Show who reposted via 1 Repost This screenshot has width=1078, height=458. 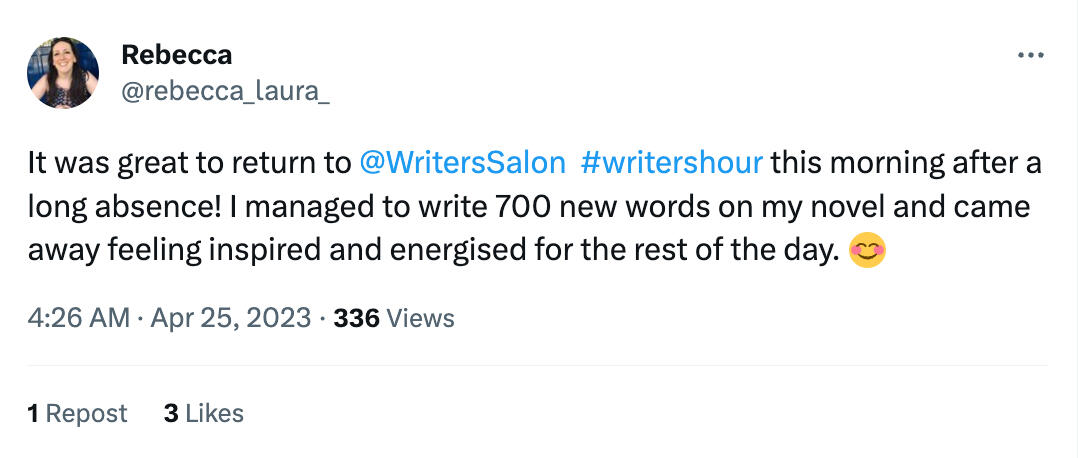click(78, 413)
